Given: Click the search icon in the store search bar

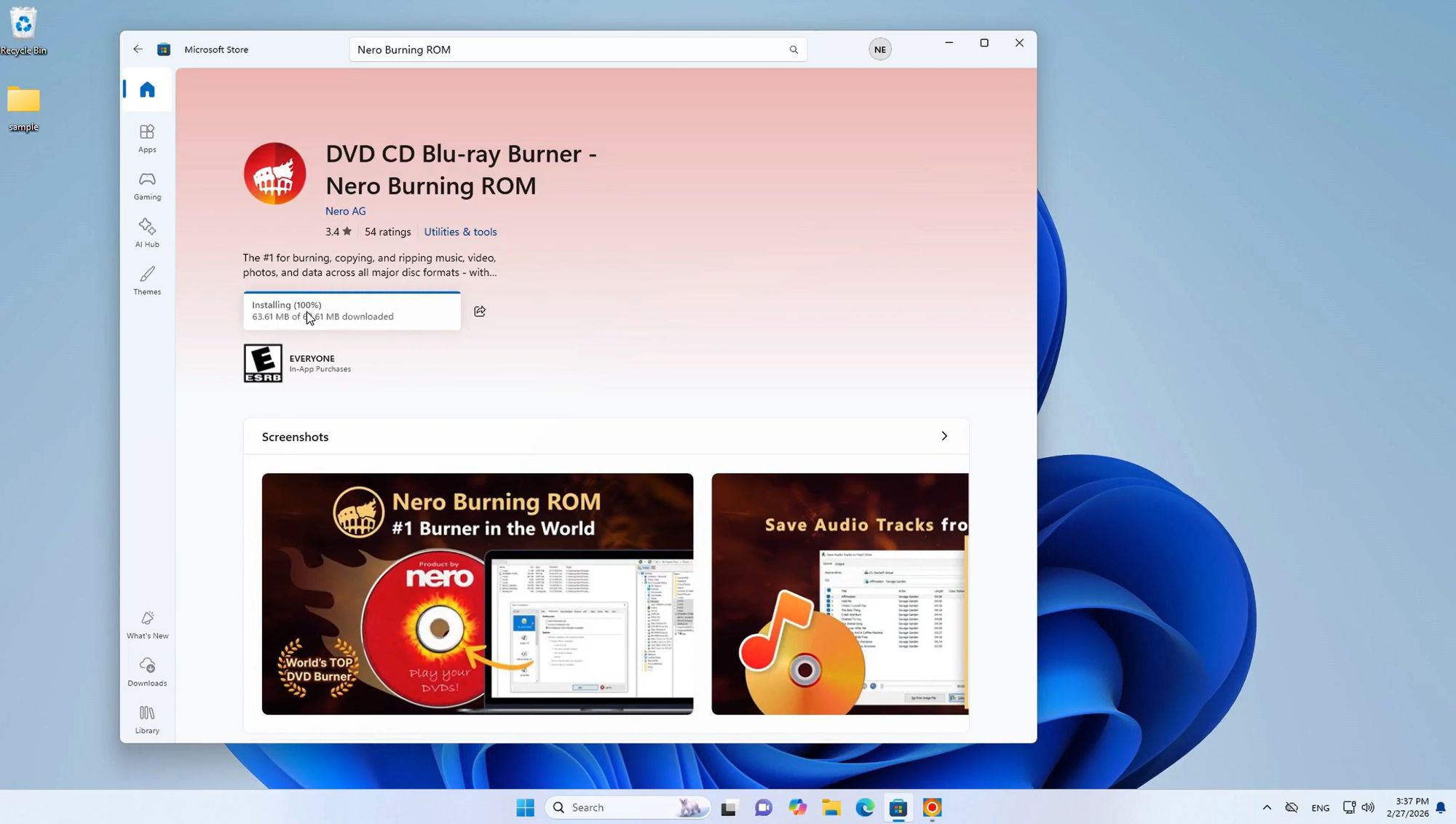Looking at the screenshot, I should click(x=794, y=49).
